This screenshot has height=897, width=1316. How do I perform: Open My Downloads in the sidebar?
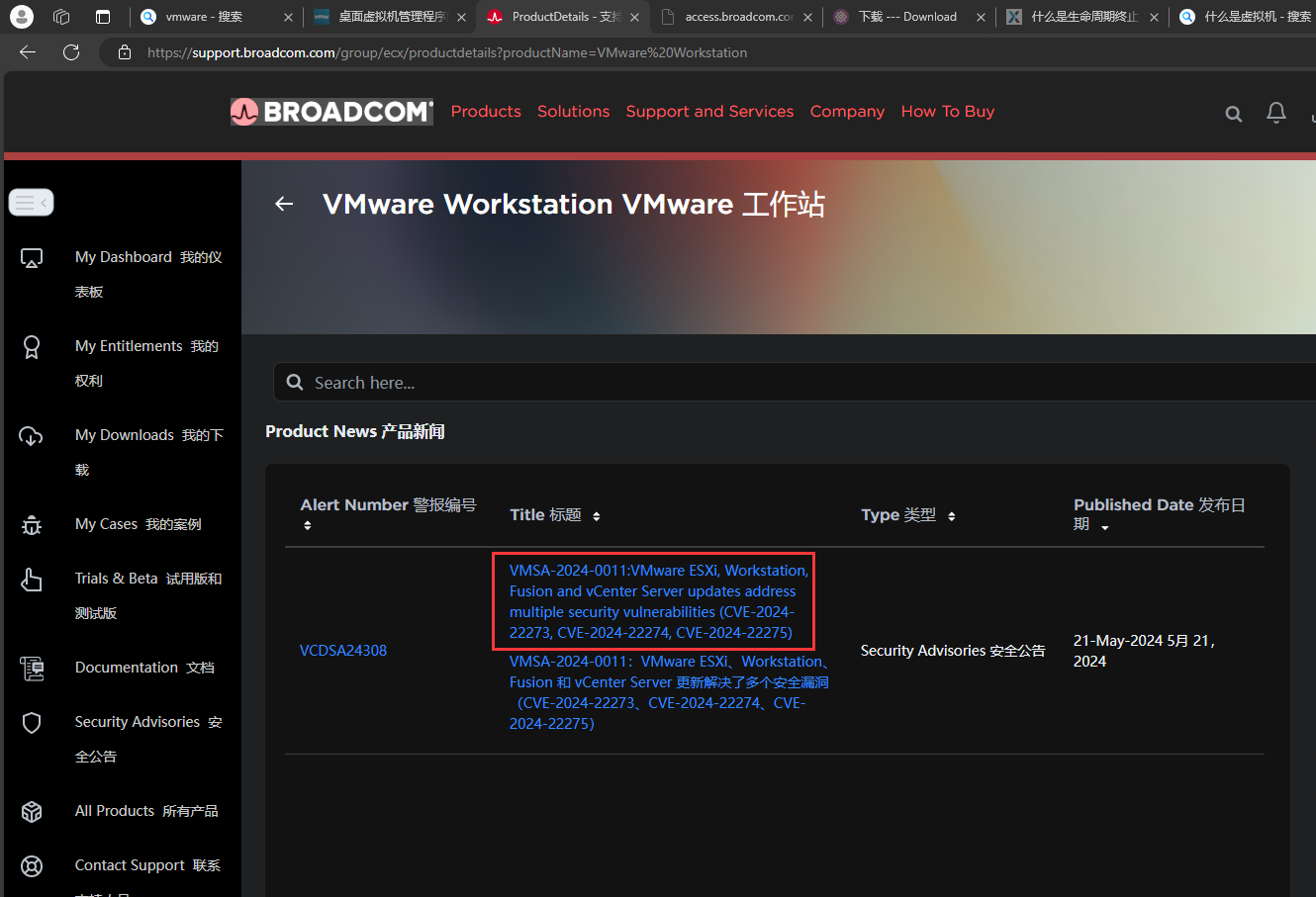[149, 452]
